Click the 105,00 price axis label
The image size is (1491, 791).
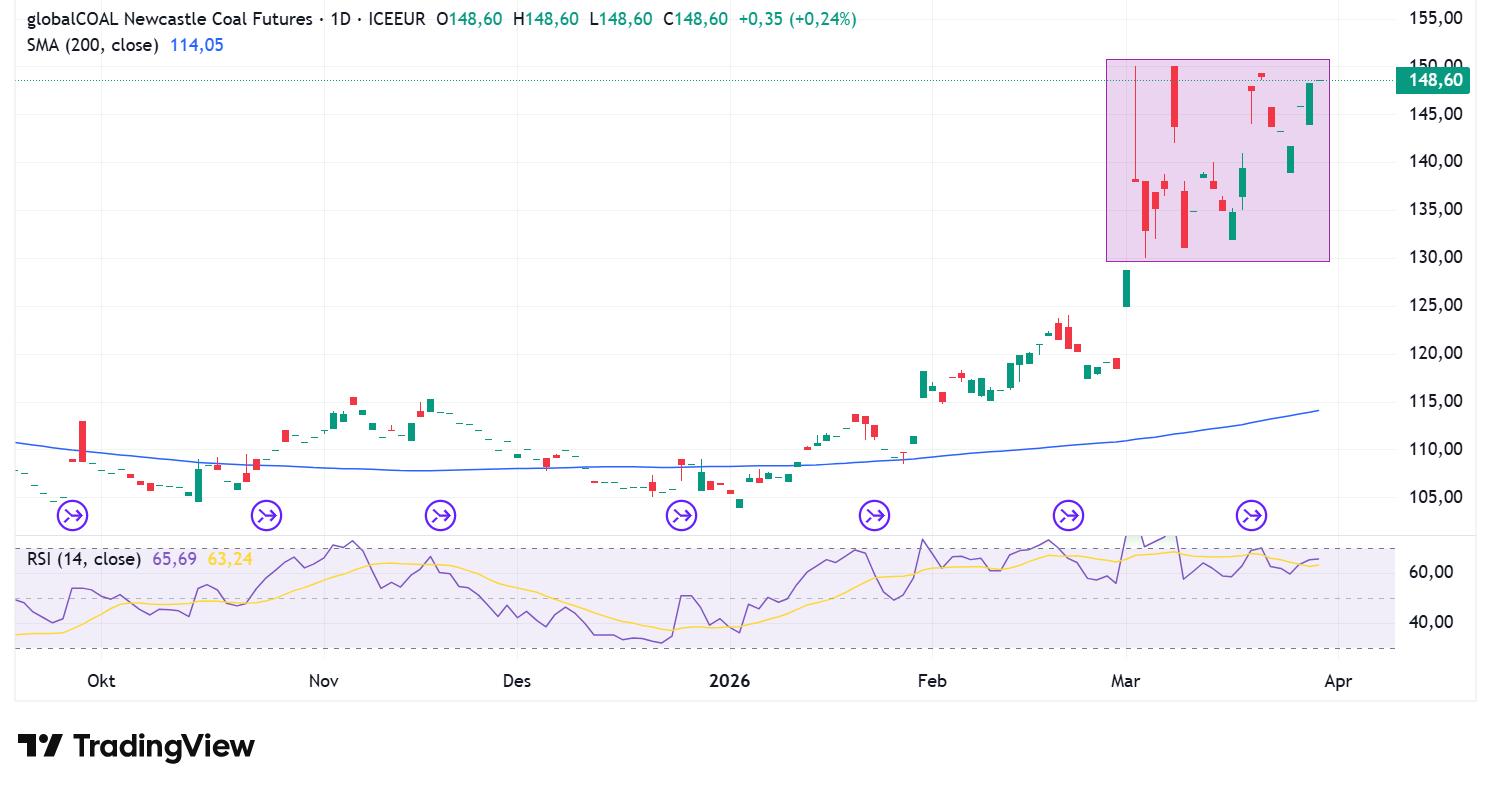[x=1434, y=497]
